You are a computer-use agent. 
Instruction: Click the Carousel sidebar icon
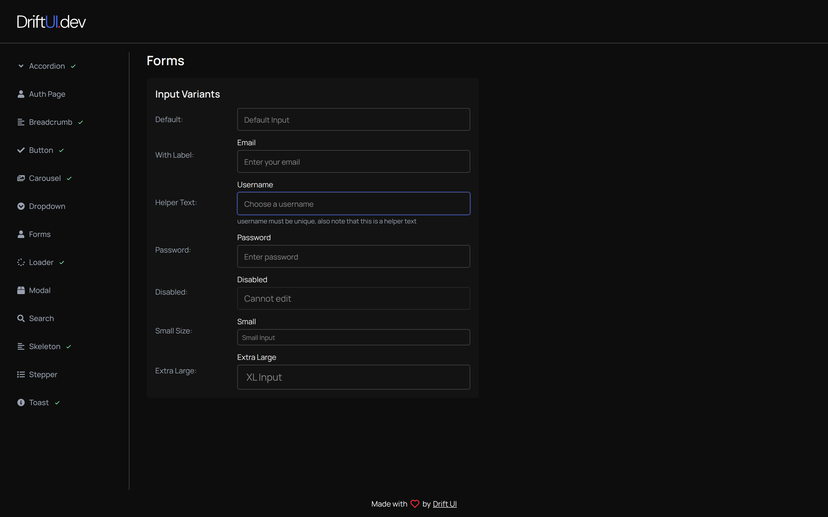pyautogui.click(x=21, y=178)
